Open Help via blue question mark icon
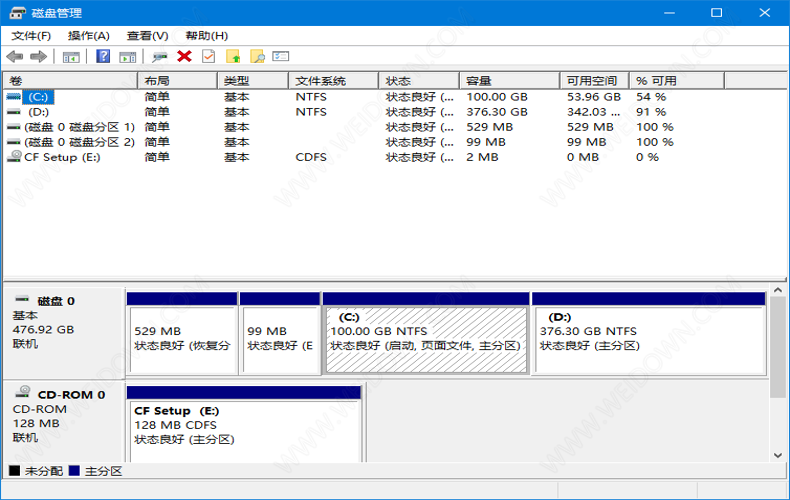The image size is (790, 500). tap(103, 57)
